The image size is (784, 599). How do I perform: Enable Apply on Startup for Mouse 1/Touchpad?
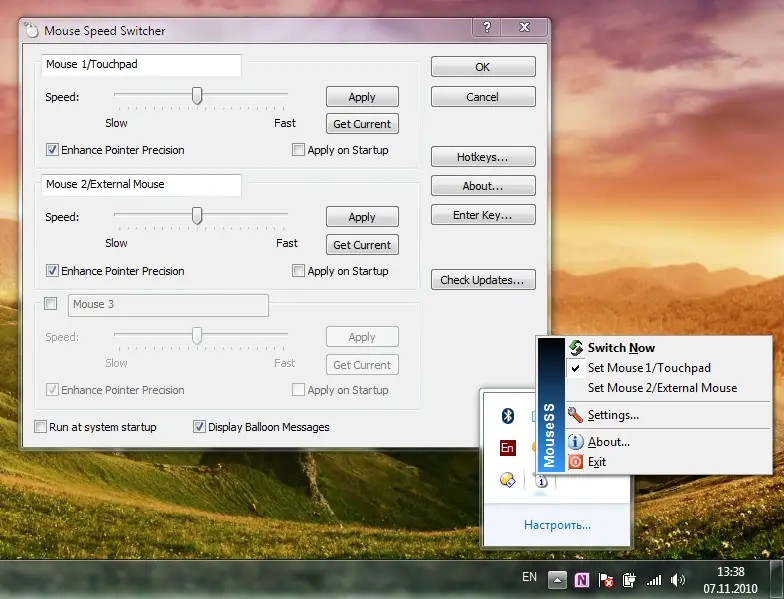298,150
